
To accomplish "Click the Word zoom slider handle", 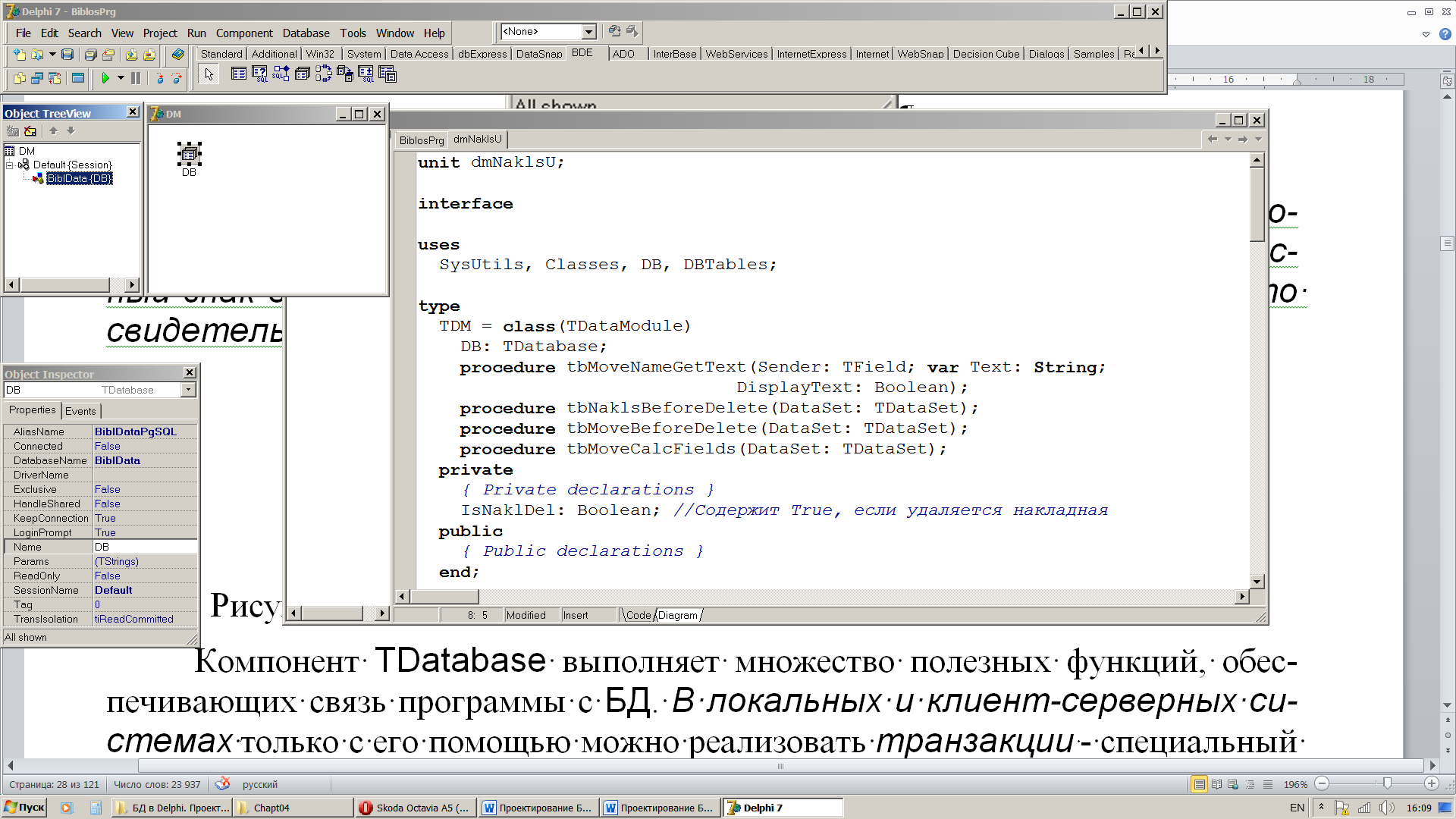I will tap(1387, 784).
